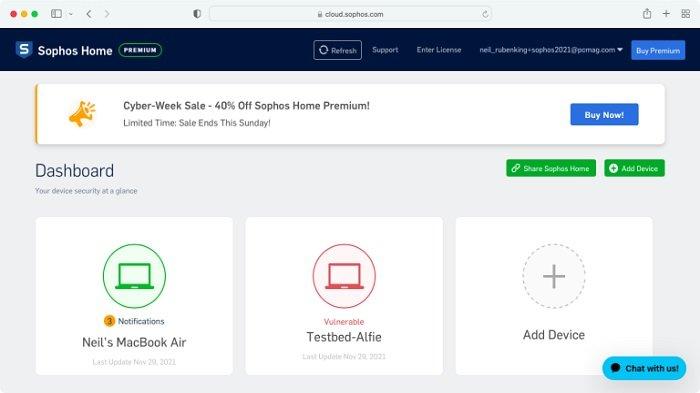This screenshot has height=393, width=700.
Task: Click the Vulnerable status label
Action: pyautogui.click(x=344, y=322)
